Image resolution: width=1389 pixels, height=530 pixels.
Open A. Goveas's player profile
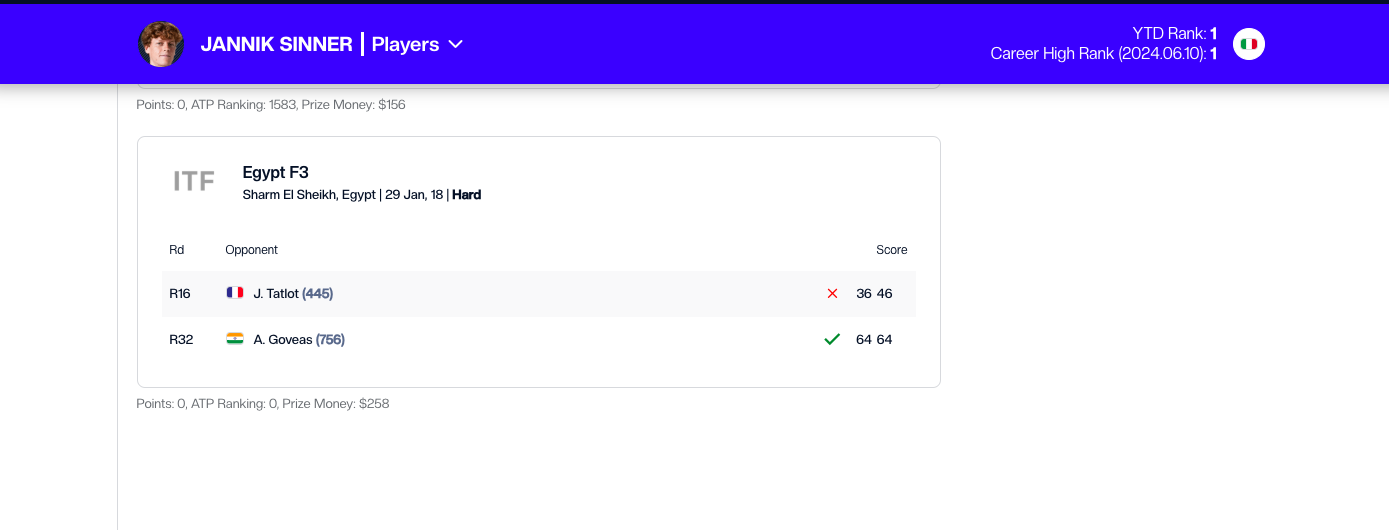click(282, 340)
